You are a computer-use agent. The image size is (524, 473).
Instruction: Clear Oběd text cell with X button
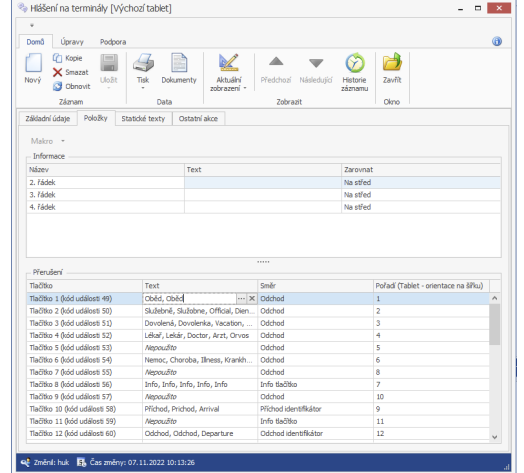[x=252, y=298]
